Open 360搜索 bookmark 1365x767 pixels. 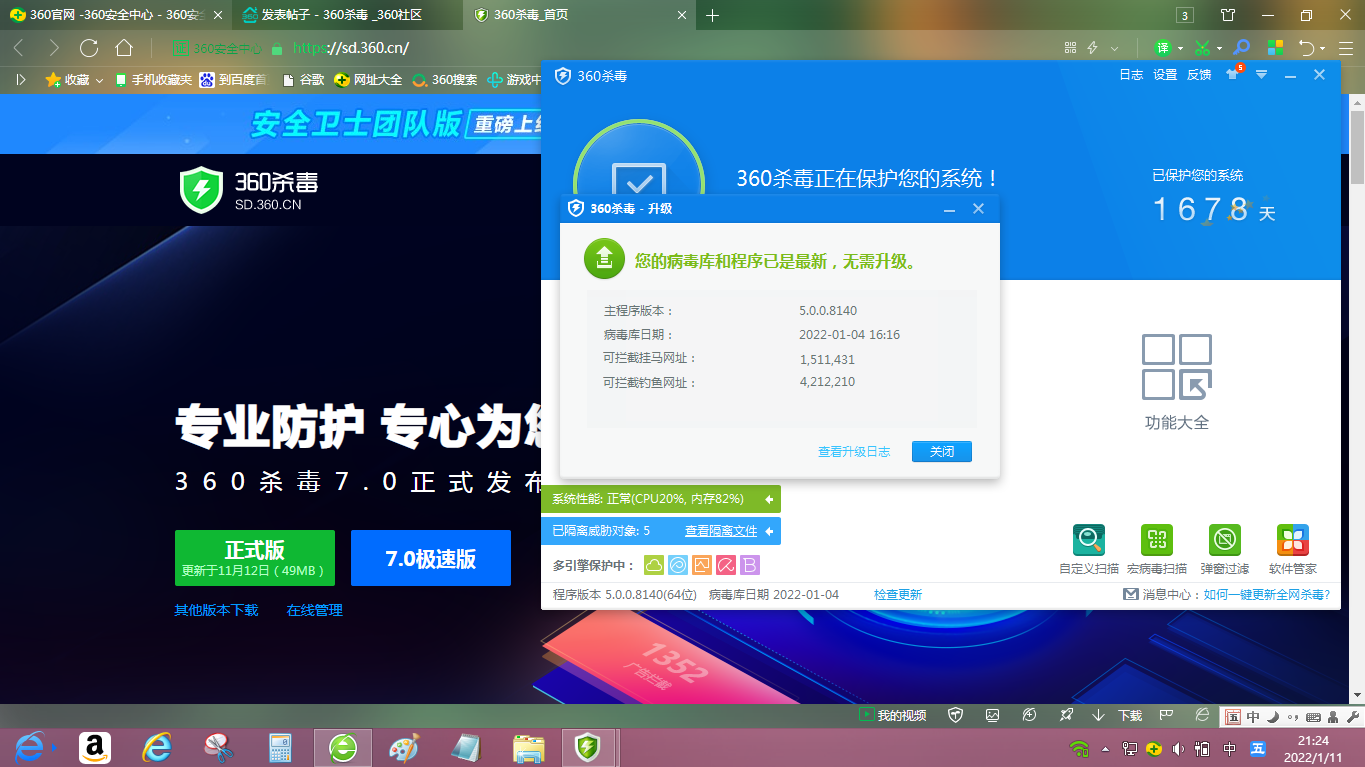click(445, 80)
